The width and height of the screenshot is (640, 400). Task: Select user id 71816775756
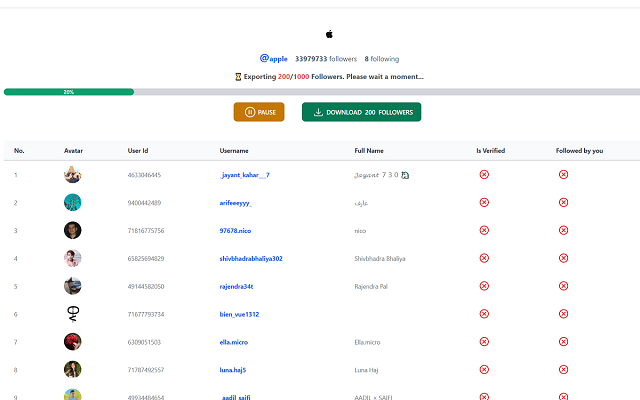146,231
